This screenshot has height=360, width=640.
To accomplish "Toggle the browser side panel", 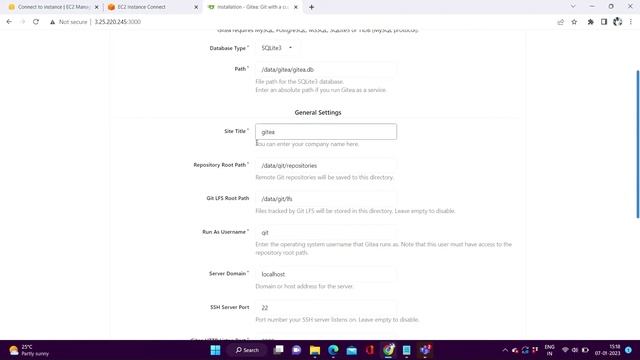I will coord(604,22).
